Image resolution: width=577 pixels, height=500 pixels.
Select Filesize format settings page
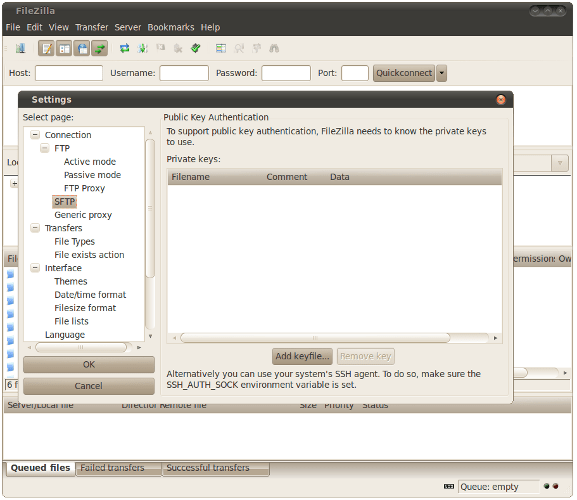click(85, 308)
